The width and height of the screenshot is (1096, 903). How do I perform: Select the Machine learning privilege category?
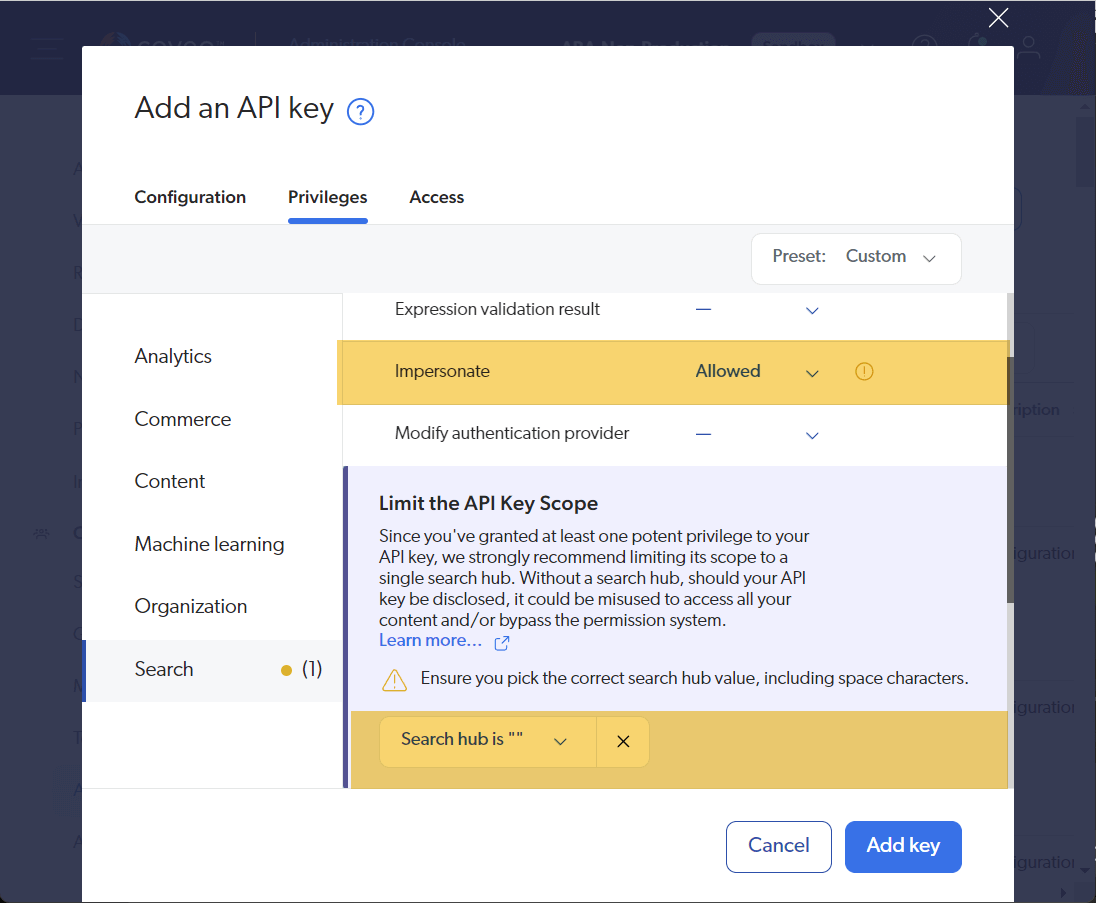point(209,544)
